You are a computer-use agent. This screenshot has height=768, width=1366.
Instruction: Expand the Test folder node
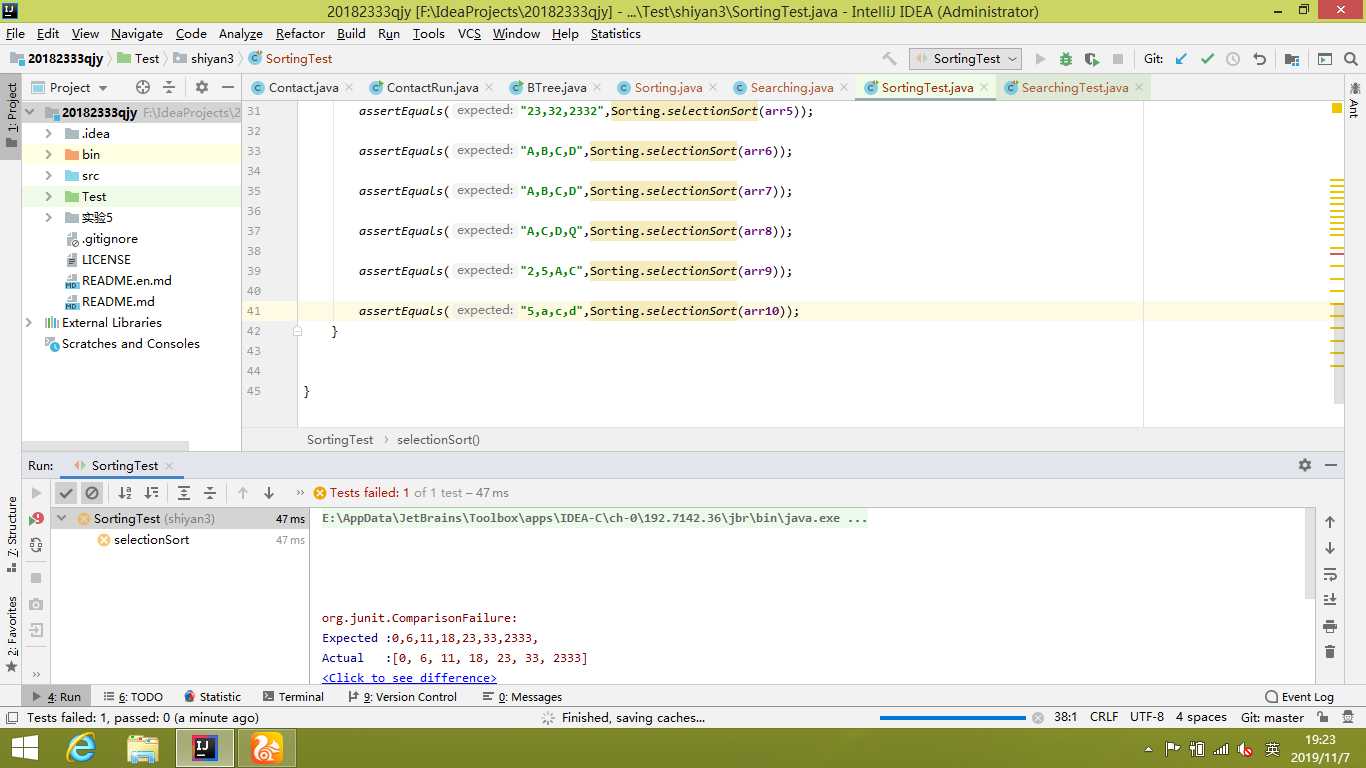(48, 196)
